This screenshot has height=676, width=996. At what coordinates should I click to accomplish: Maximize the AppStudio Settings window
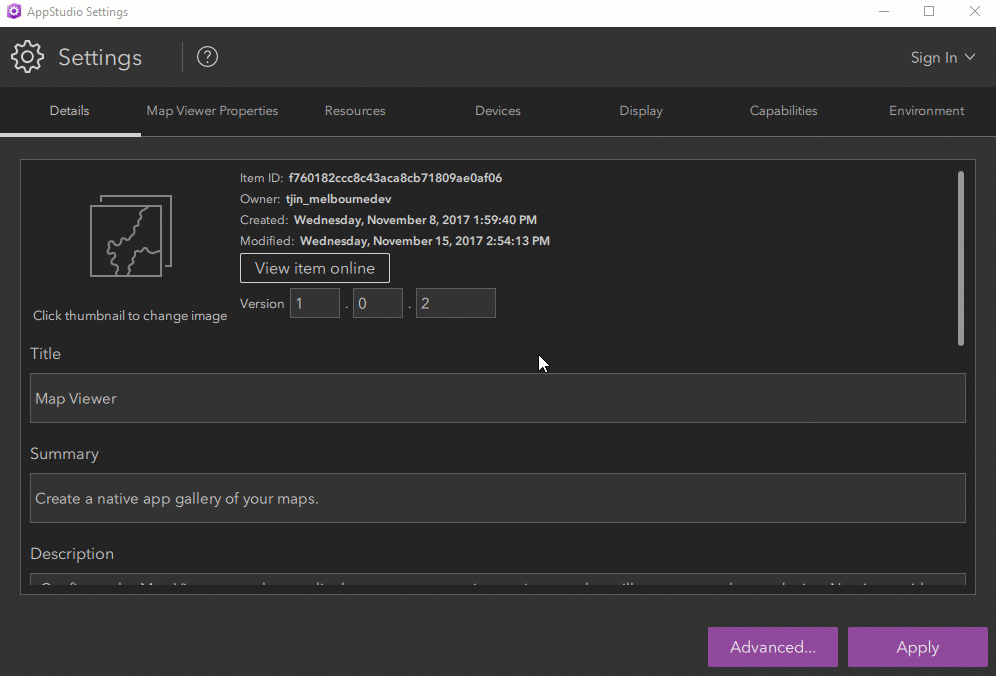tap(929, 11)
